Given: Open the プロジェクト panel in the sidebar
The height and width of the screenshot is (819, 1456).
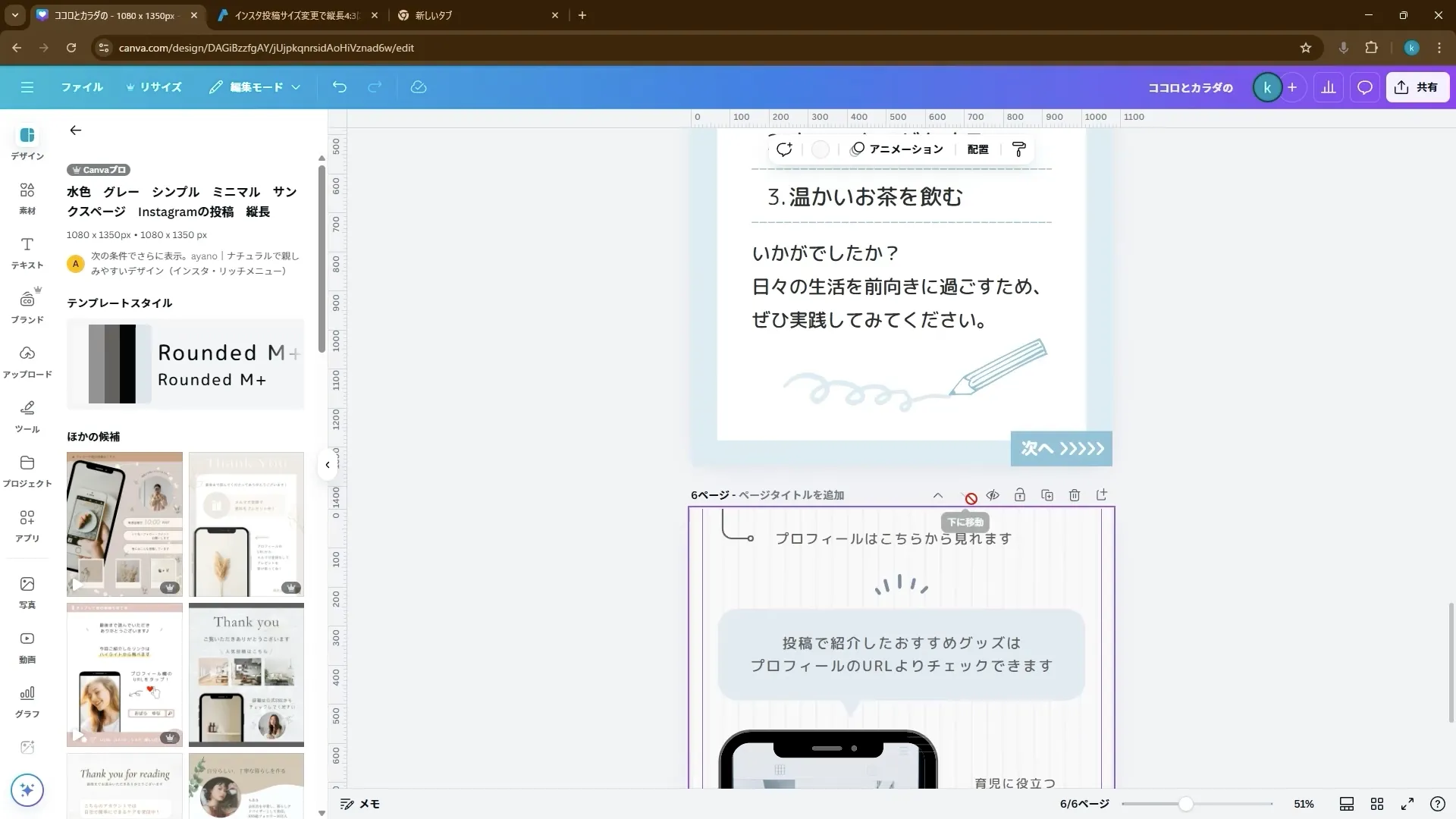Looking at the screenshot, I should 27,471.
